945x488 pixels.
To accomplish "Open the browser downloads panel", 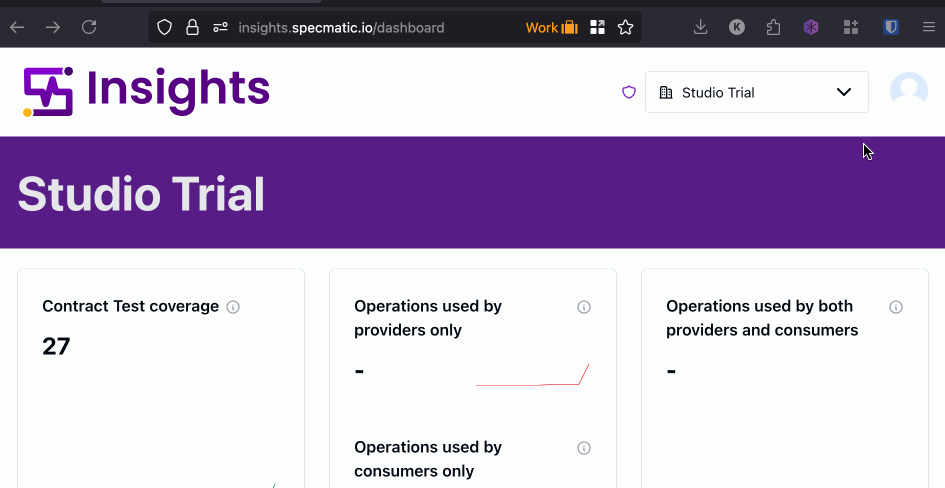I will [700, 27].
